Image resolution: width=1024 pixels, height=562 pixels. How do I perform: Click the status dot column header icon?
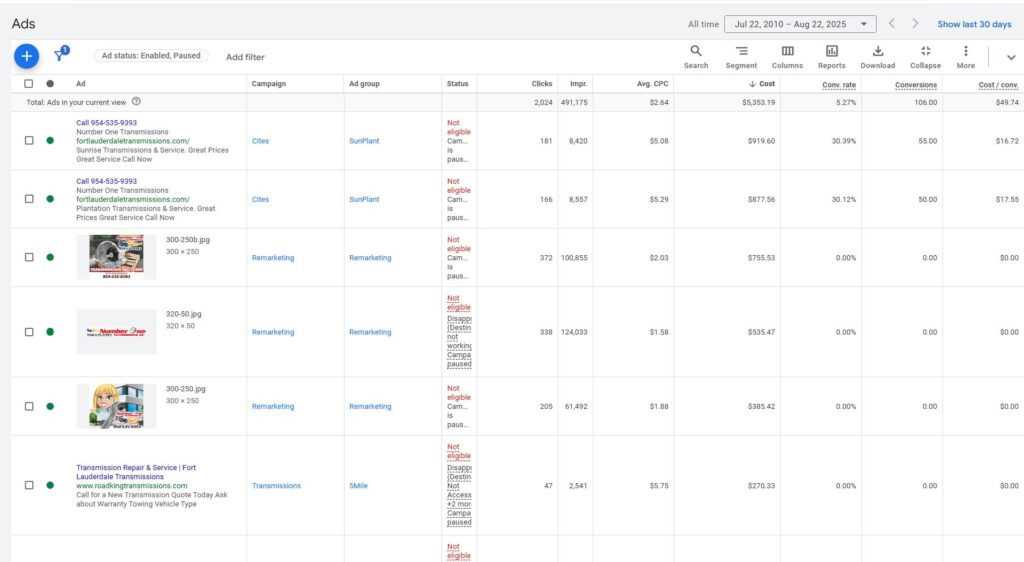click(50, 84)
